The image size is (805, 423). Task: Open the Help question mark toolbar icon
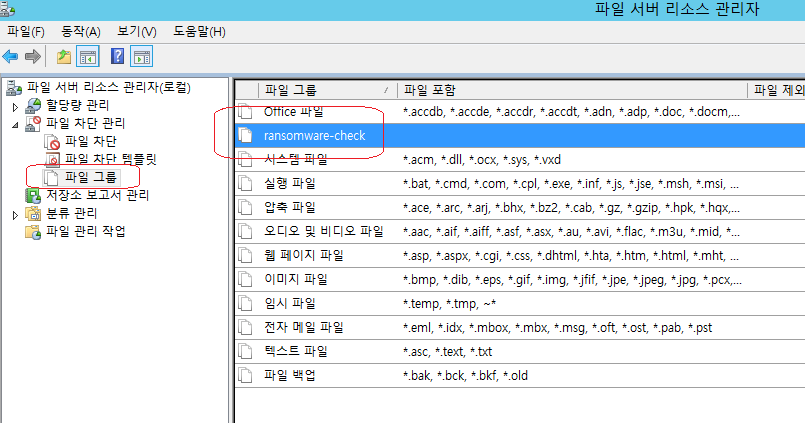(117, 56)
